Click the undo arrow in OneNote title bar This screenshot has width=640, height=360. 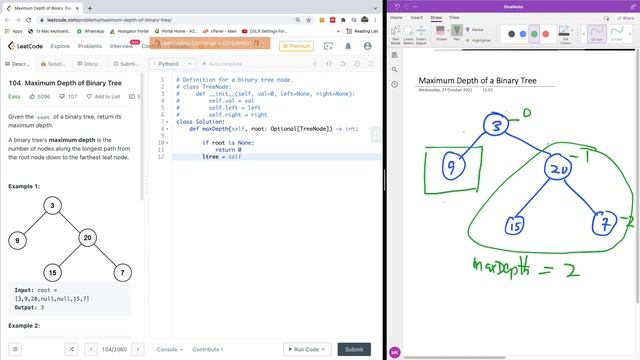[x=397, y=7]
